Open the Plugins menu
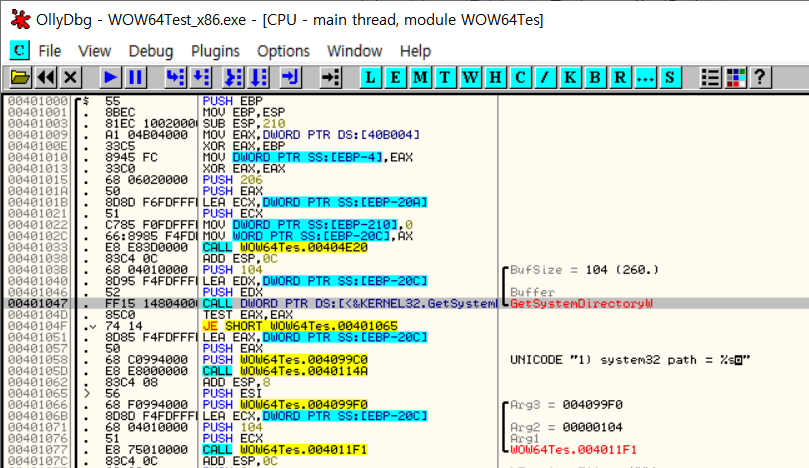Screen dimensions: 809x468 [215, 51]
